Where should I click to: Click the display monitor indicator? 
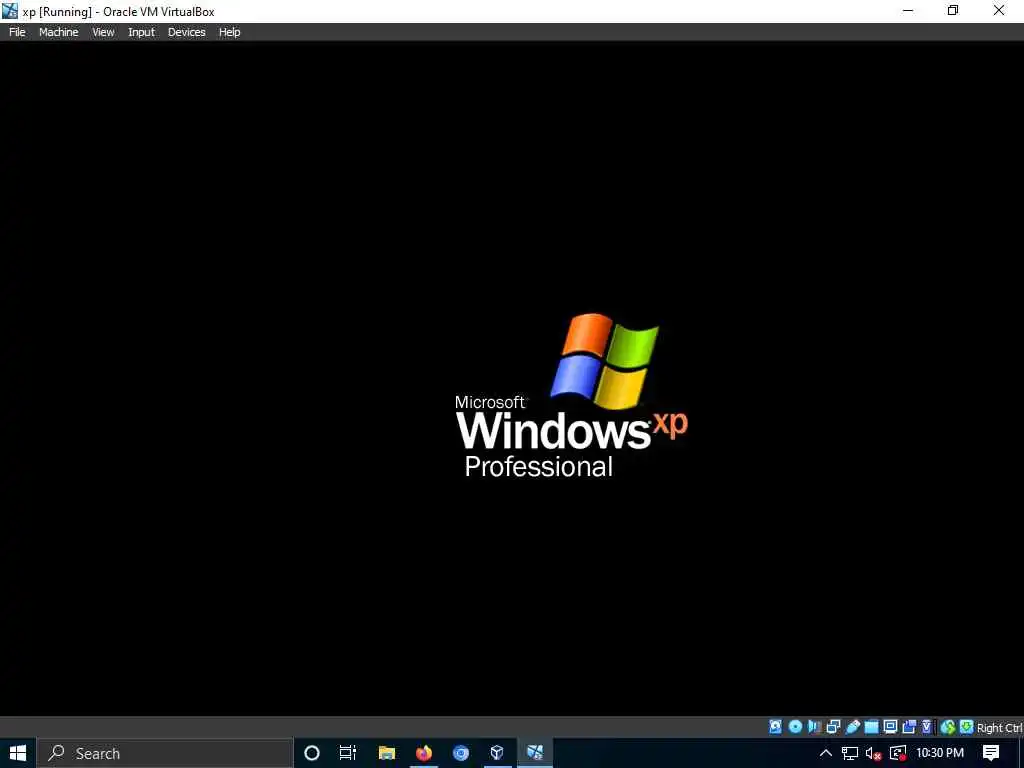pos(890,726)
